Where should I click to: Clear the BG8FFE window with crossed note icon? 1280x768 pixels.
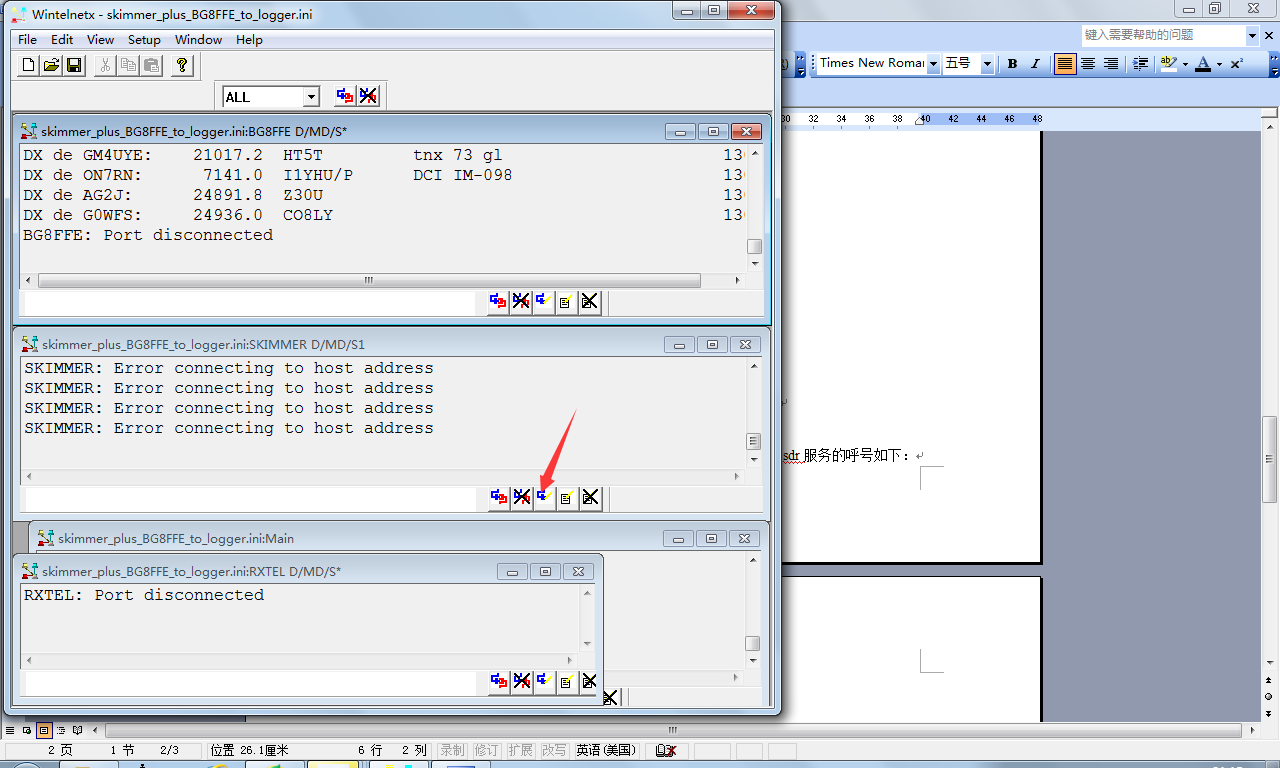(589, 302)
